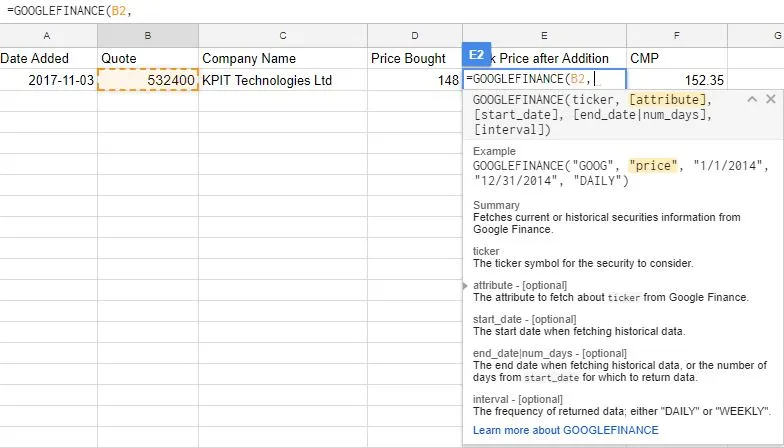Screen dimensions: 784x448
Task: Select the CMP value 152.35
Action: [677, 80]
